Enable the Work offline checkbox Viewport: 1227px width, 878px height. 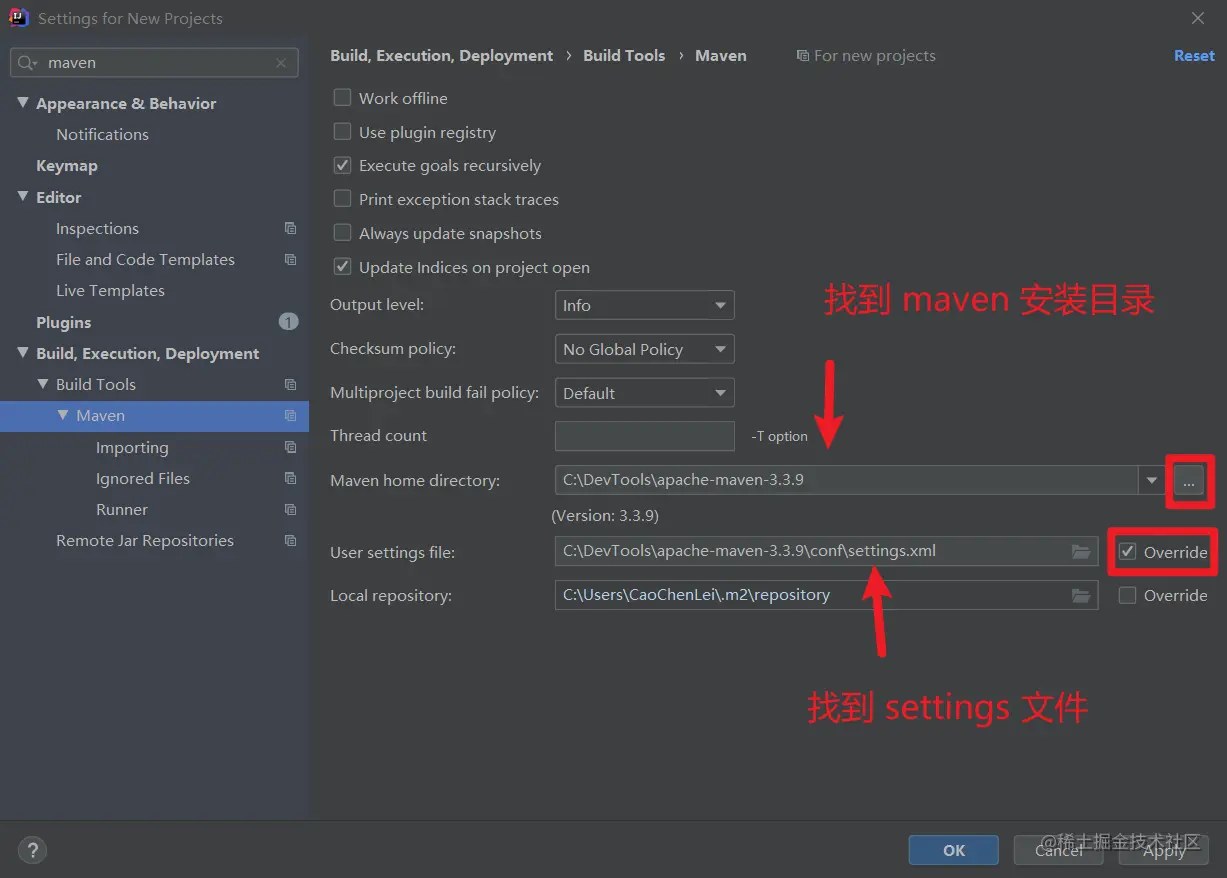click(342, 98)
